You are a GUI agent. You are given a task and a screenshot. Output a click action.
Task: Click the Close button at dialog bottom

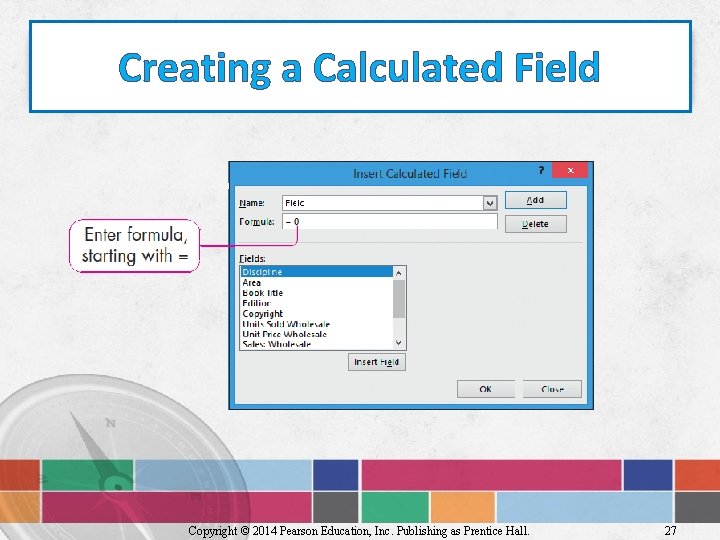[552, 389]
